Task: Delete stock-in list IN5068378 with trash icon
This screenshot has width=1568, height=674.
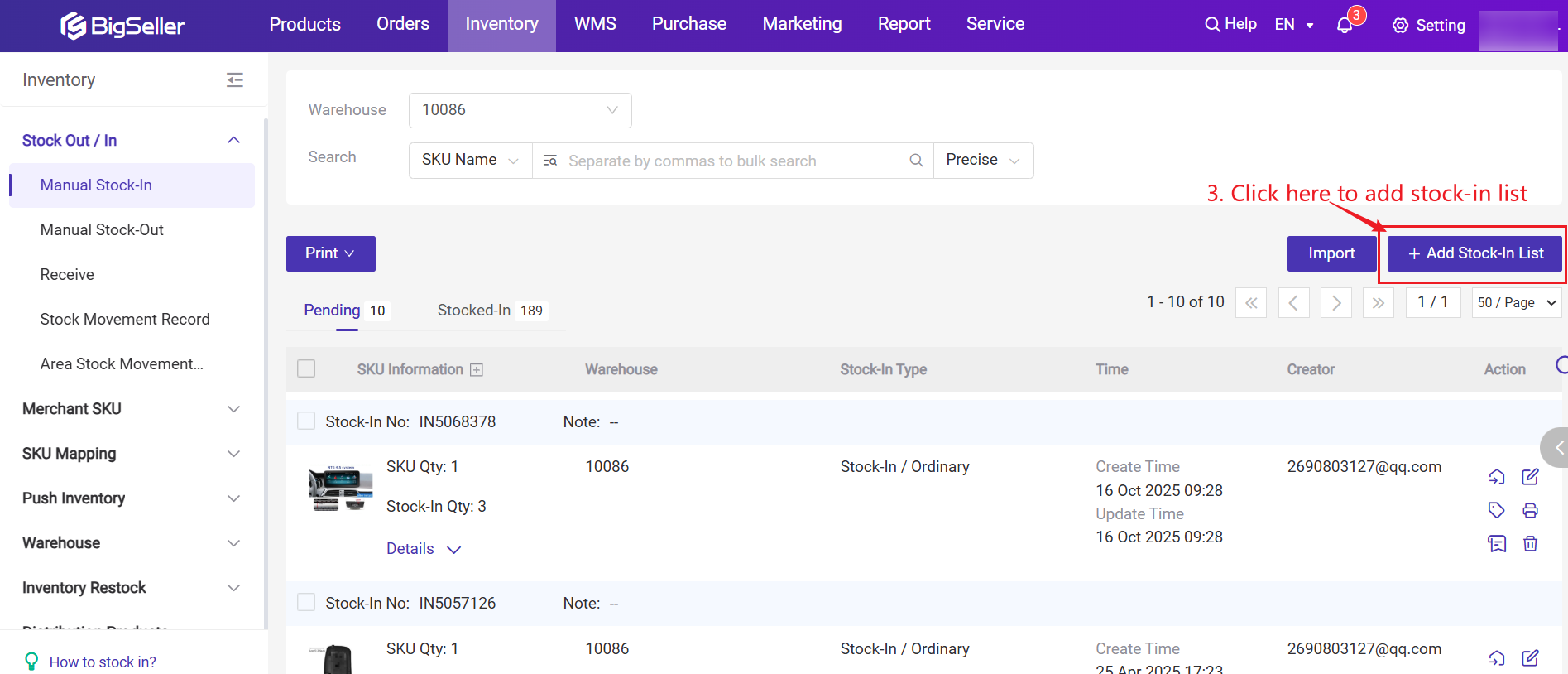Action: [1530, 544]
